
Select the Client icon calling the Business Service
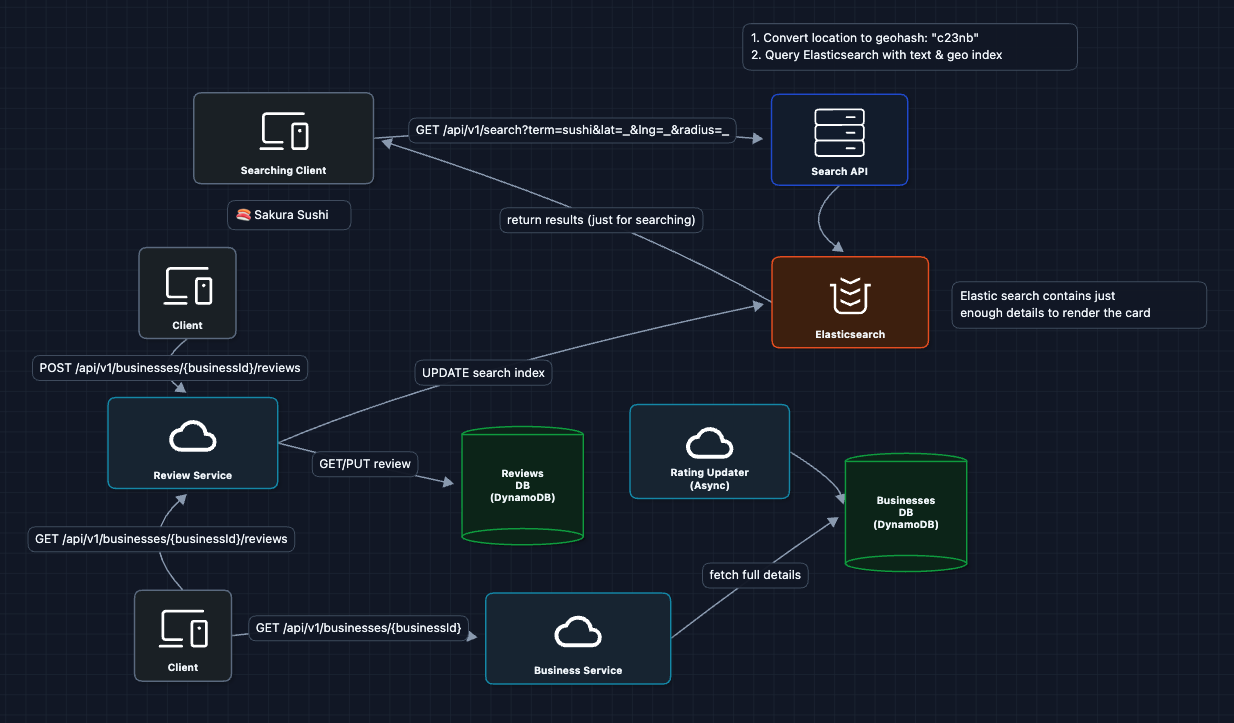[x=183, y=629]
